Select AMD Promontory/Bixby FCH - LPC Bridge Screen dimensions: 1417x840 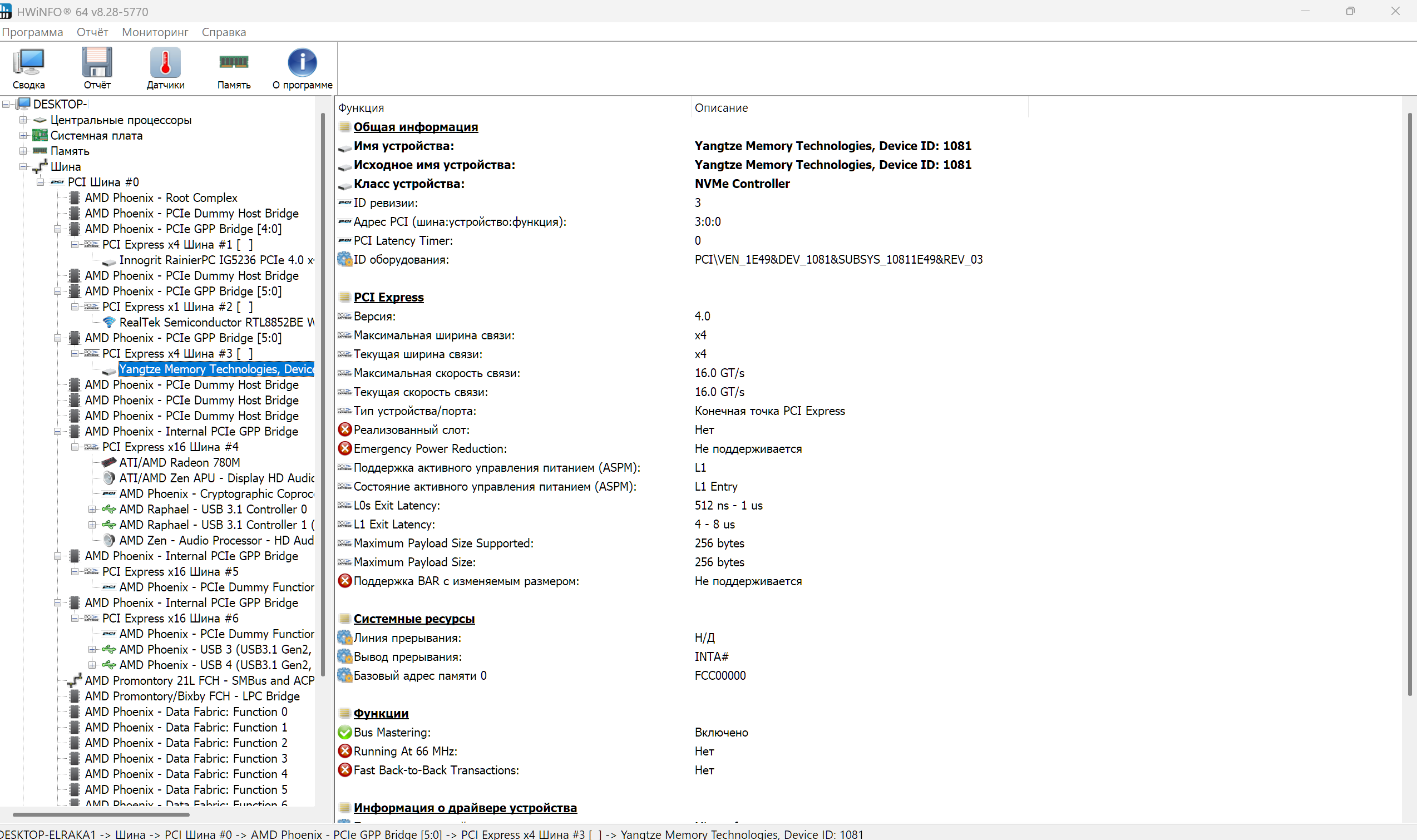[192, 696]
